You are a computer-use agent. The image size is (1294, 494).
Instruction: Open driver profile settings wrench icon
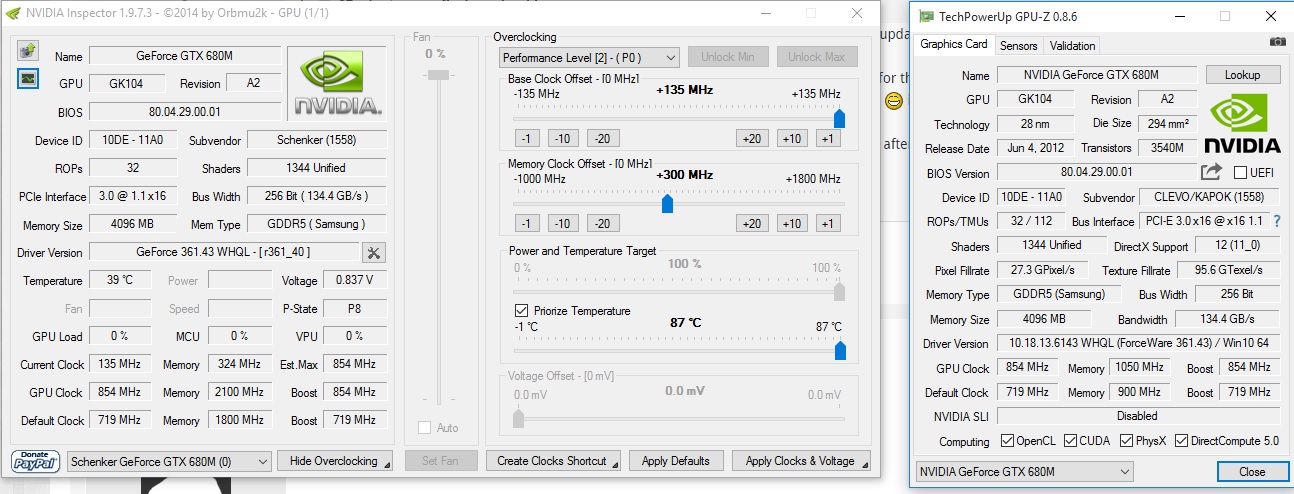pos(374,253)
